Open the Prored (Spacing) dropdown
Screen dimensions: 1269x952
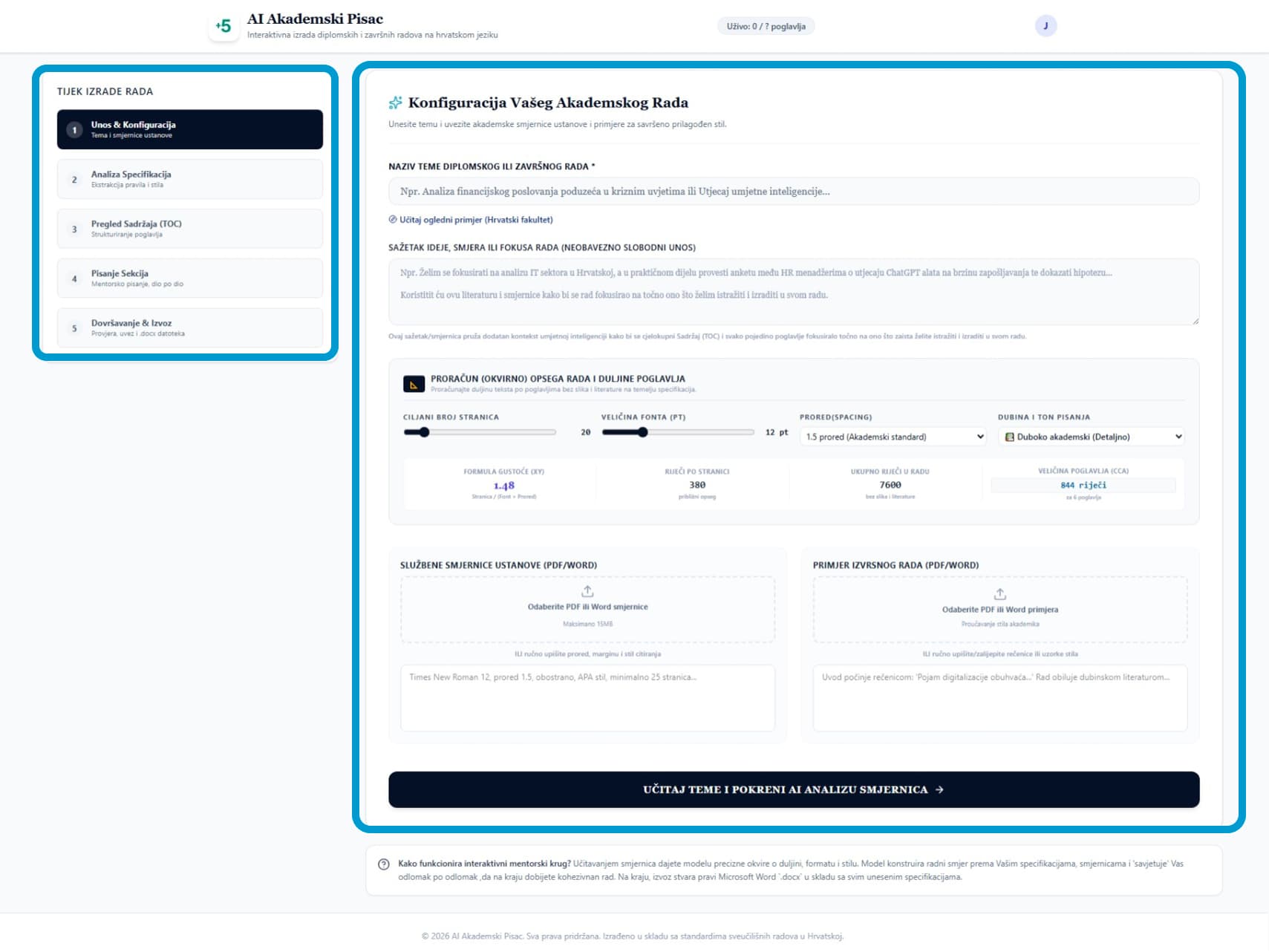click(893, 437)
